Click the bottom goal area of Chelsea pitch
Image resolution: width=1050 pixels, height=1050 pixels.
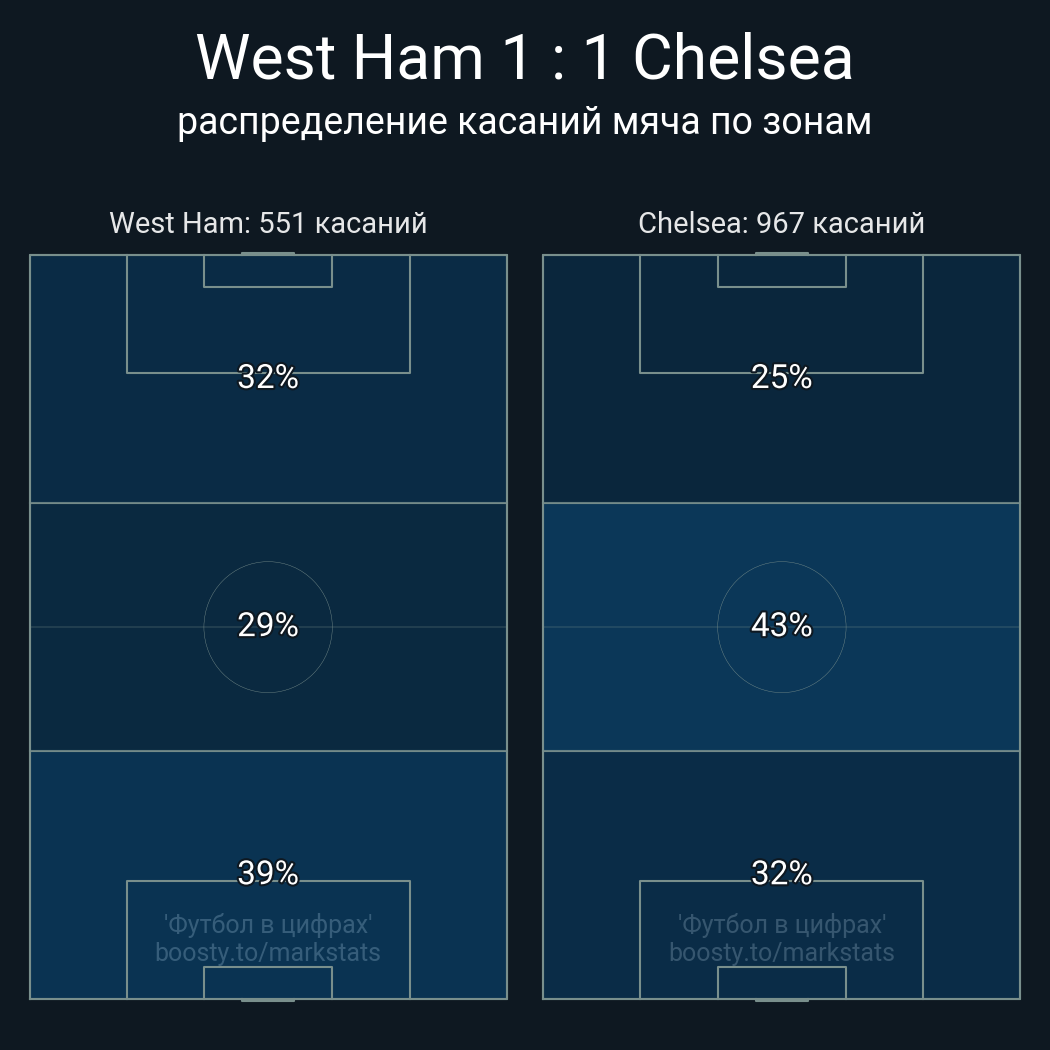781,982
